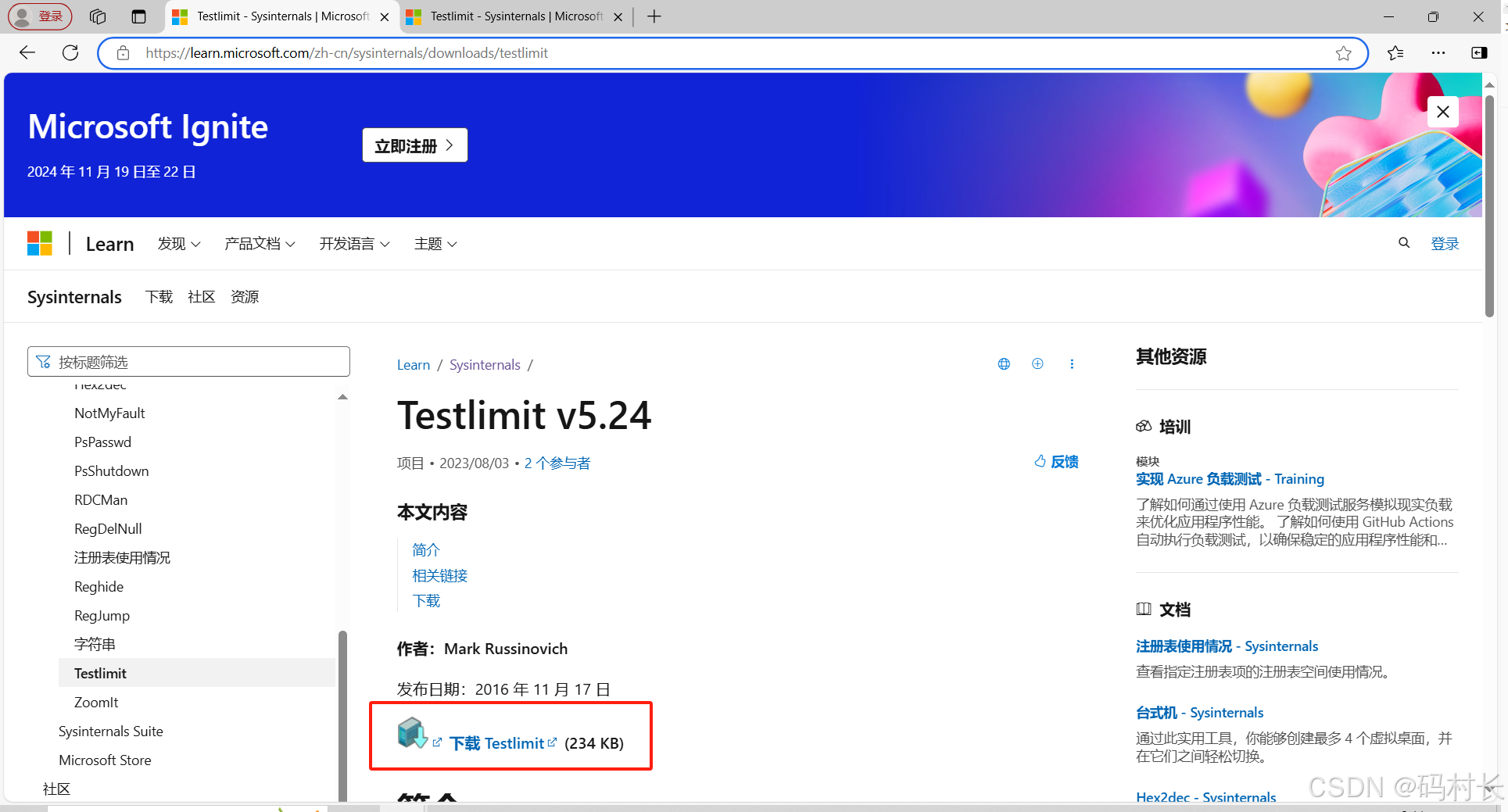
Task: Open 注册表使用情况 - Sysinternals document link
Action: [1227, 646]
